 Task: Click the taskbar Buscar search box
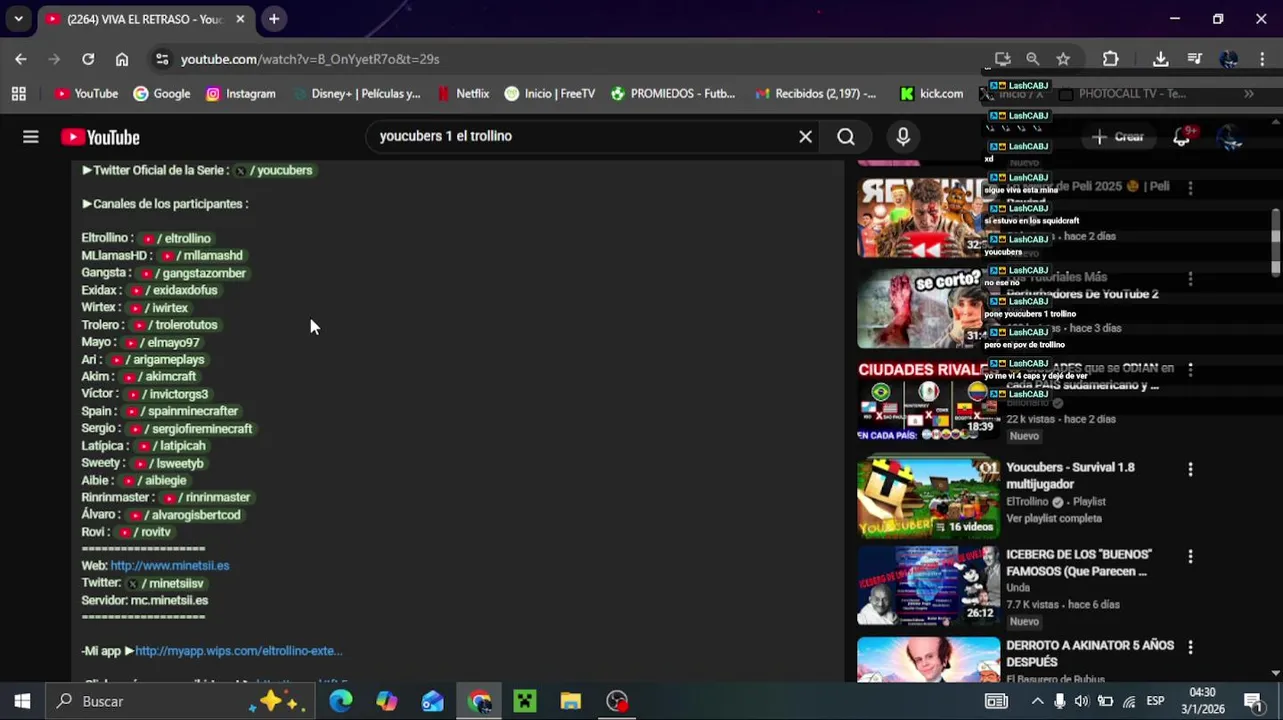180,701
